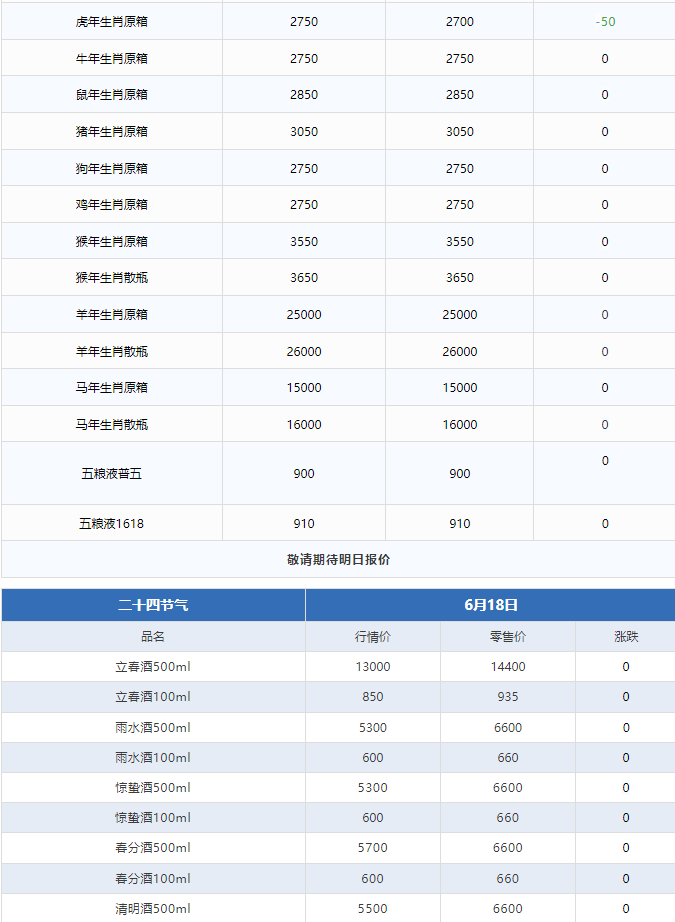Viewport: 675px width, 922px height.
Task: Click the green -50 change value
Action: [x=605, y=22]
